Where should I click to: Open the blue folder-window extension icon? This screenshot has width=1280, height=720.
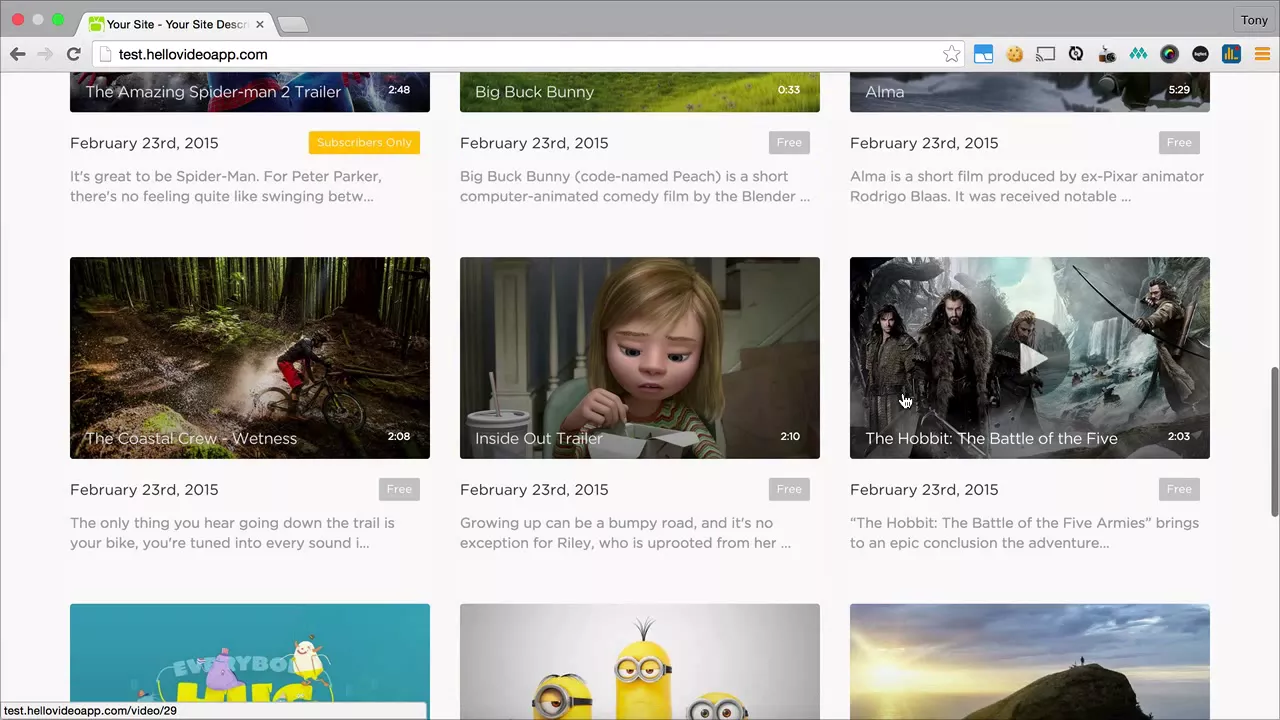[983, 54]
